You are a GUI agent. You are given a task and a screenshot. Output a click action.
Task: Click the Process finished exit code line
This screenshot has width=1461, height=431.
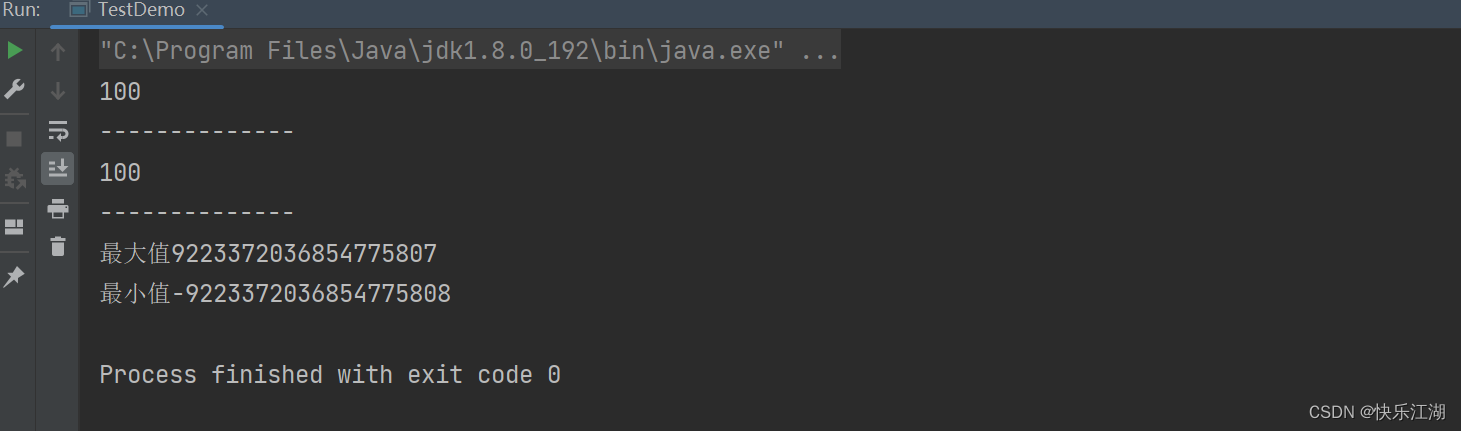(x=330, y=375)
